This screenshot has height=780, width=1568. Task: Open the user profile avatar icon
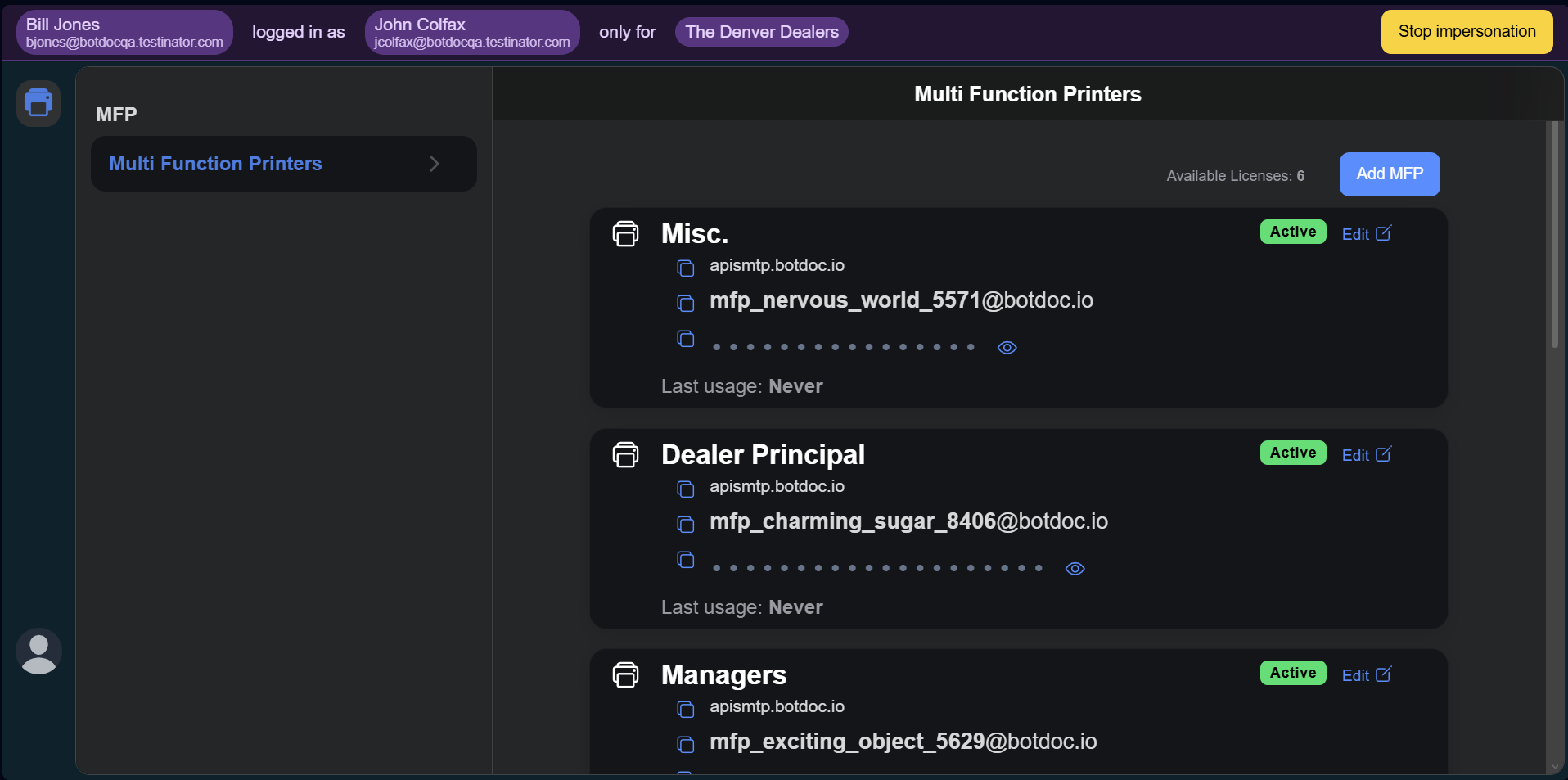coord(38,652)
